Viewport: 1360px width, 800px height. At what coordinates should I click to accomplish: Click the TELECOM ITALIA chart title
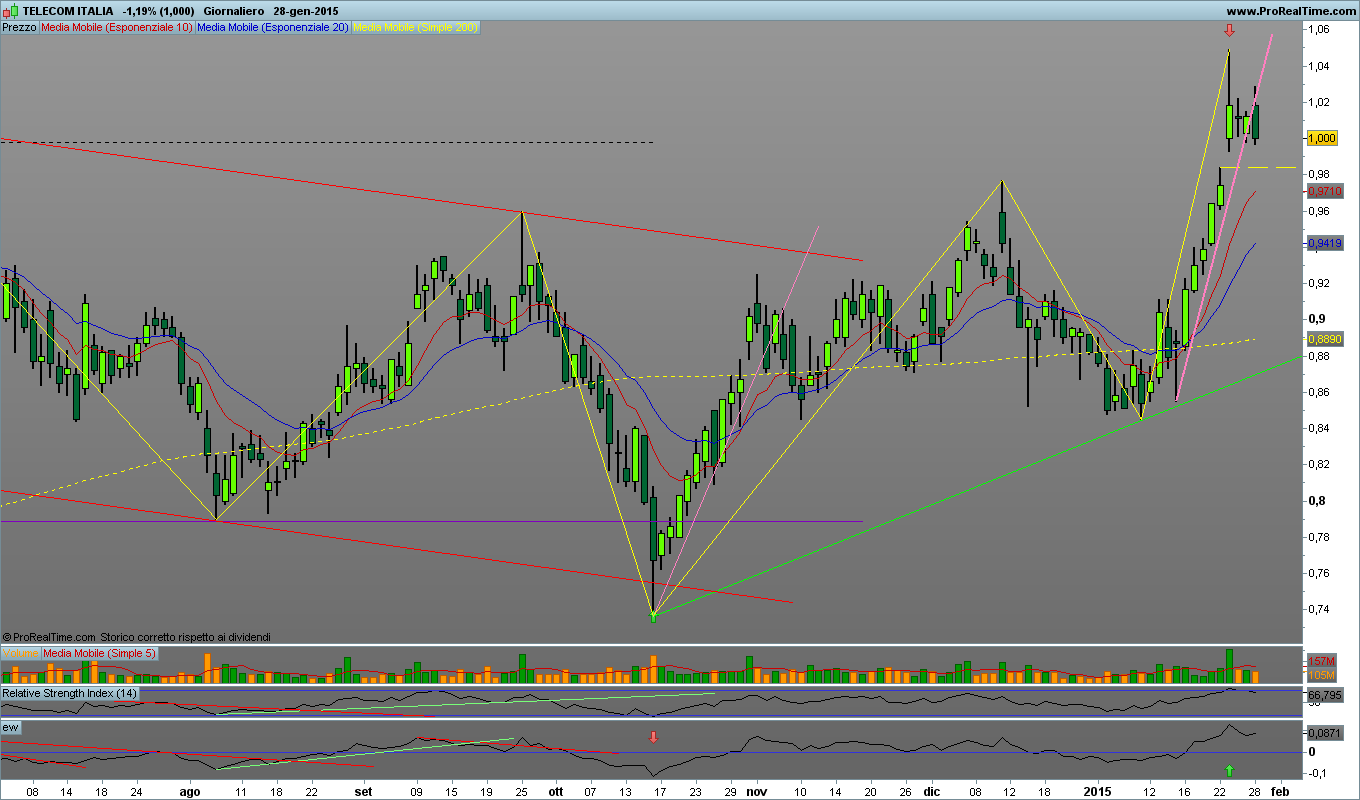pyautogui.click(x=69, y=10)
